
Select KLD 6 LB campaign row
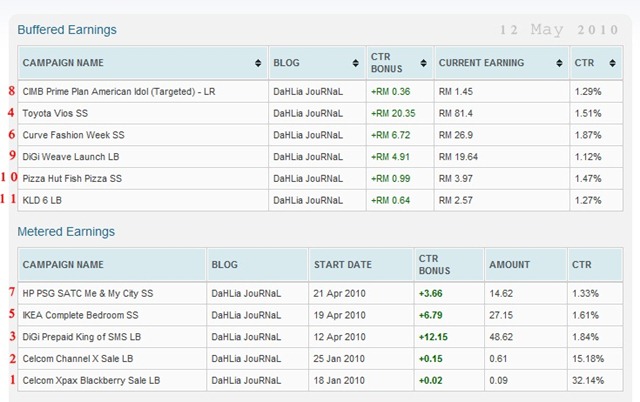tap(320, 200)
